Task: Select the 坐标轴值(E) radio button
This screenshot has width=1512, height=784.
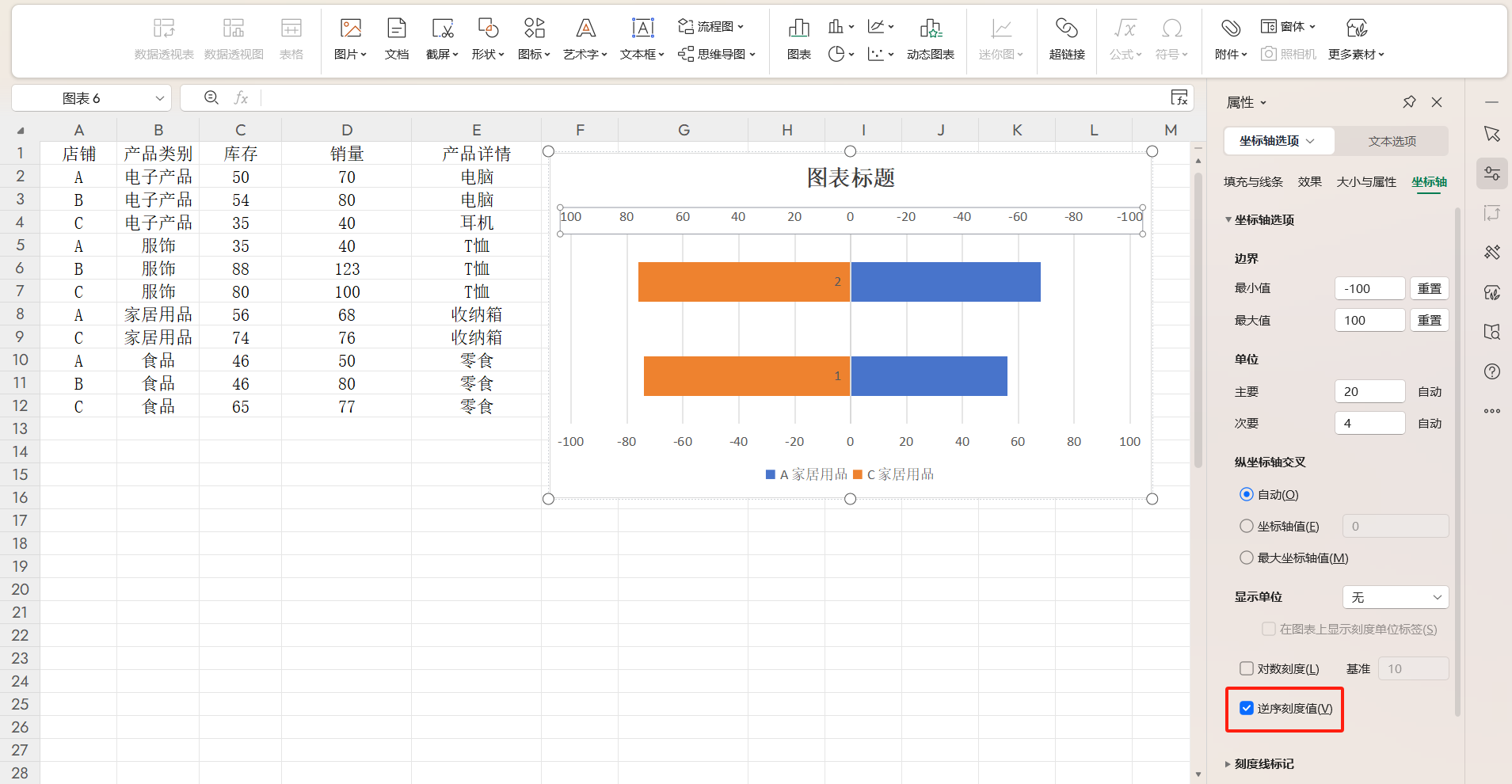Action: pos(1247,526)
